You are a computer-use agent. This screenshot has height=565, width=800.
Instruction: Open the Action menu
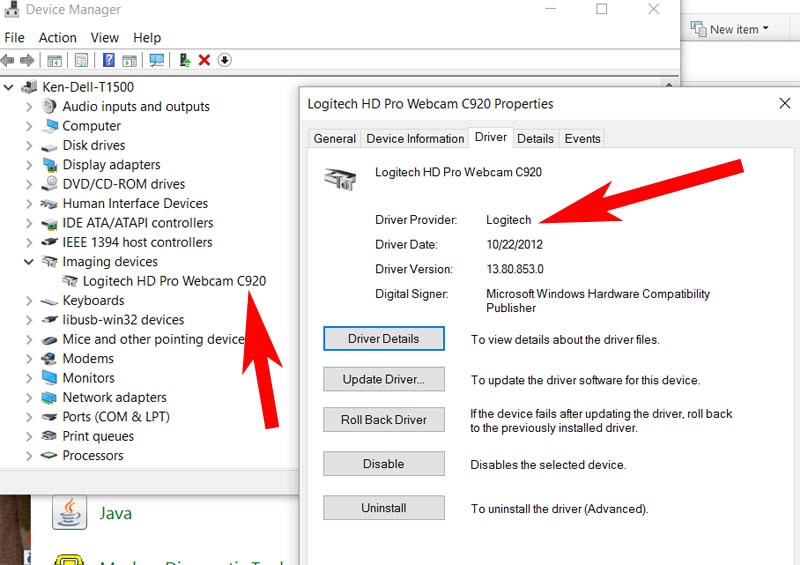pos(57,38)
